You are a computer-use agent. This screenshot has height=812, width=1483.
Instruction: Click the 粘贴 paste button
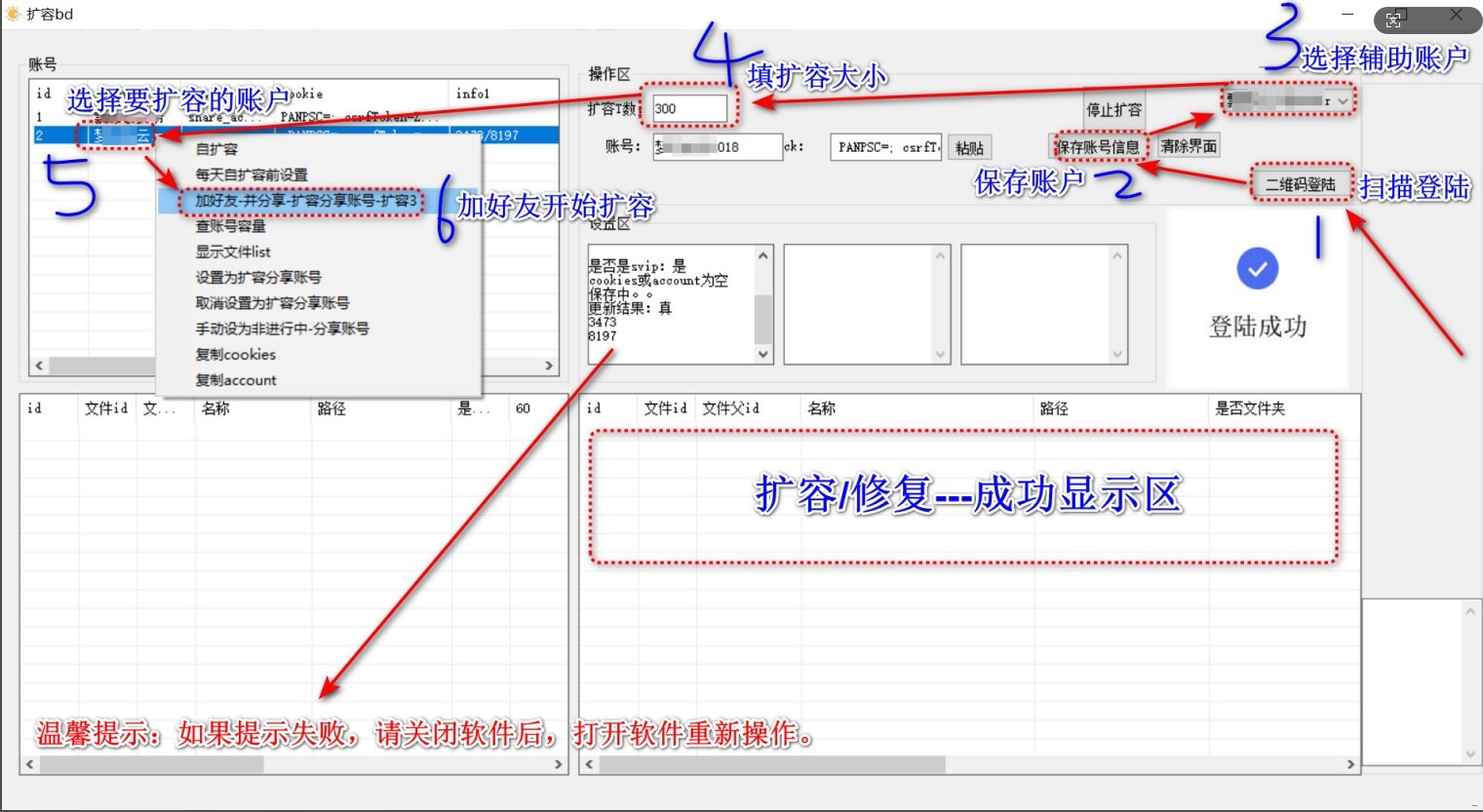click(x=969, y=147)
